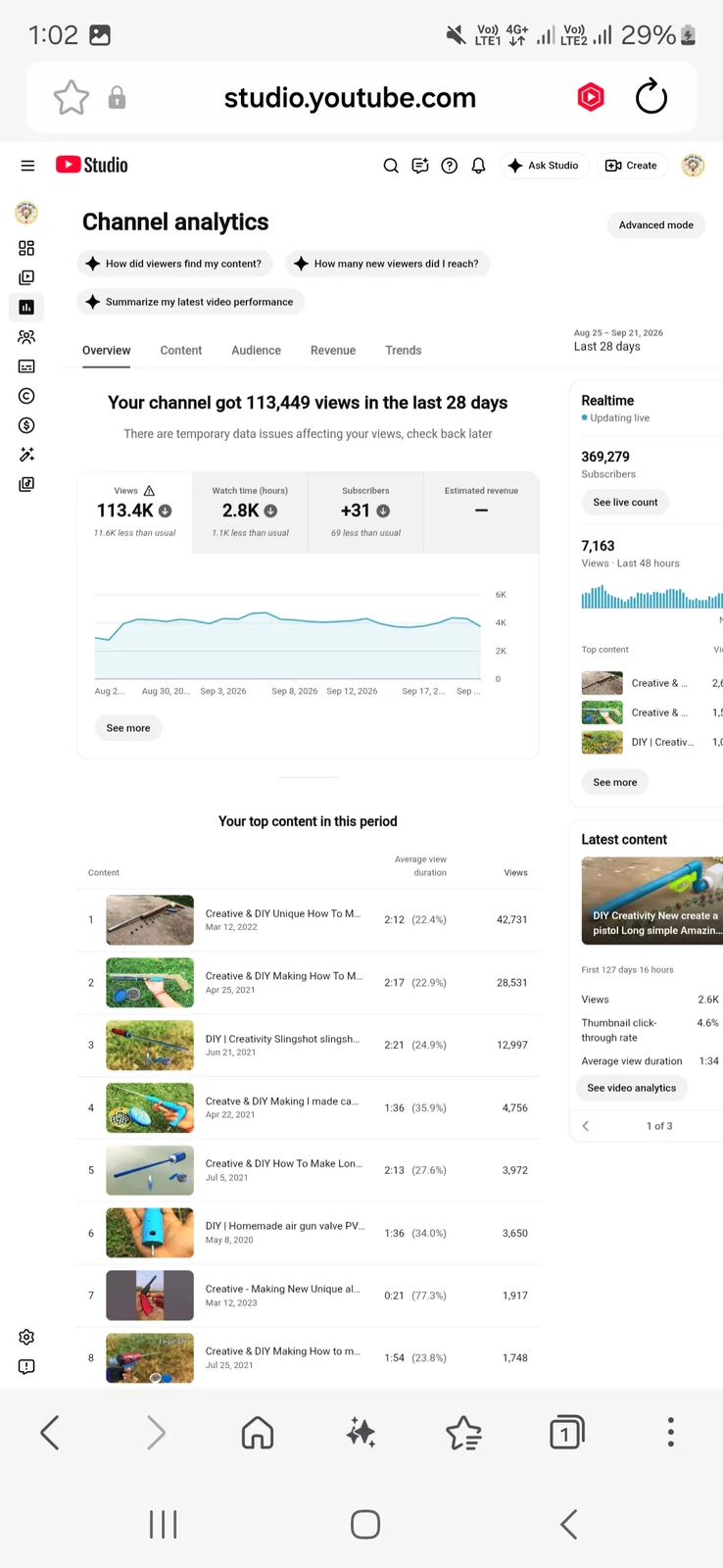
Task: Open DIY Creativity Slingshot video row
Action: click(308, 1045)
